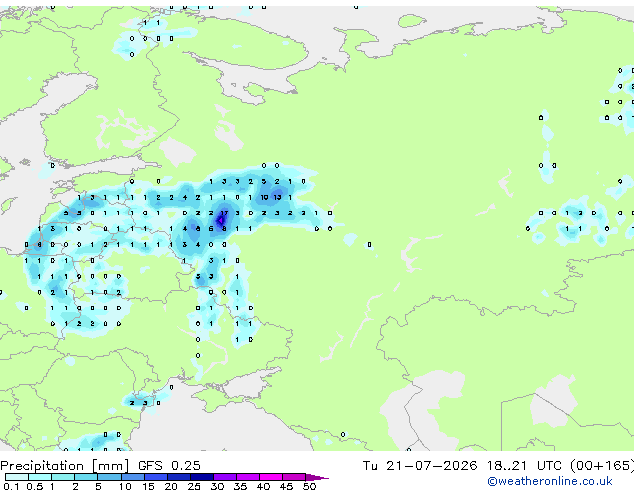Viewport: 634px width, 490px height.
Task: Click the legend scale label 0.1
Action: pos(11,486)
